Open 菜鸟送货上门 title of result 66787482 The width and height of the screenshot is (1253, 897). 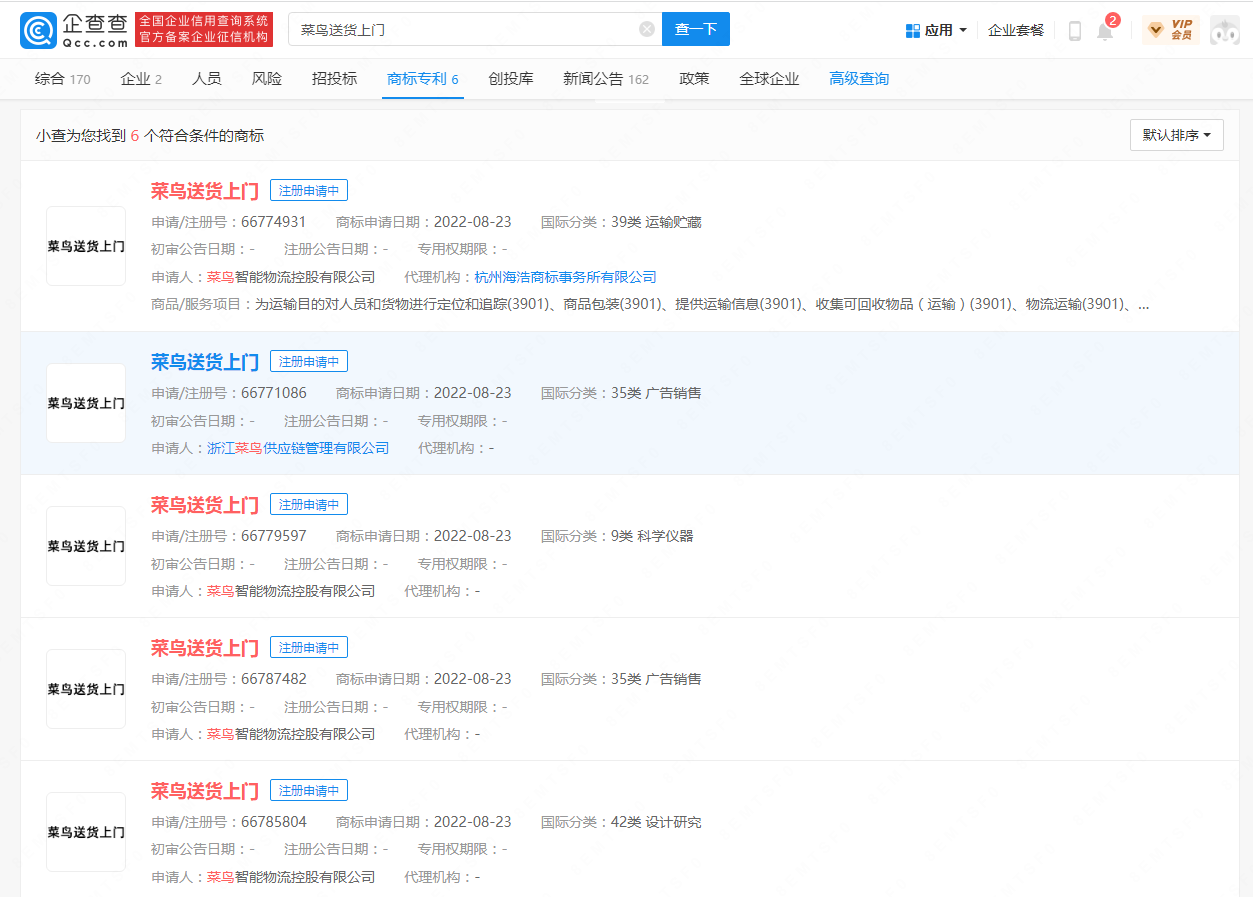pyautogui.click(x=205, y=648)
